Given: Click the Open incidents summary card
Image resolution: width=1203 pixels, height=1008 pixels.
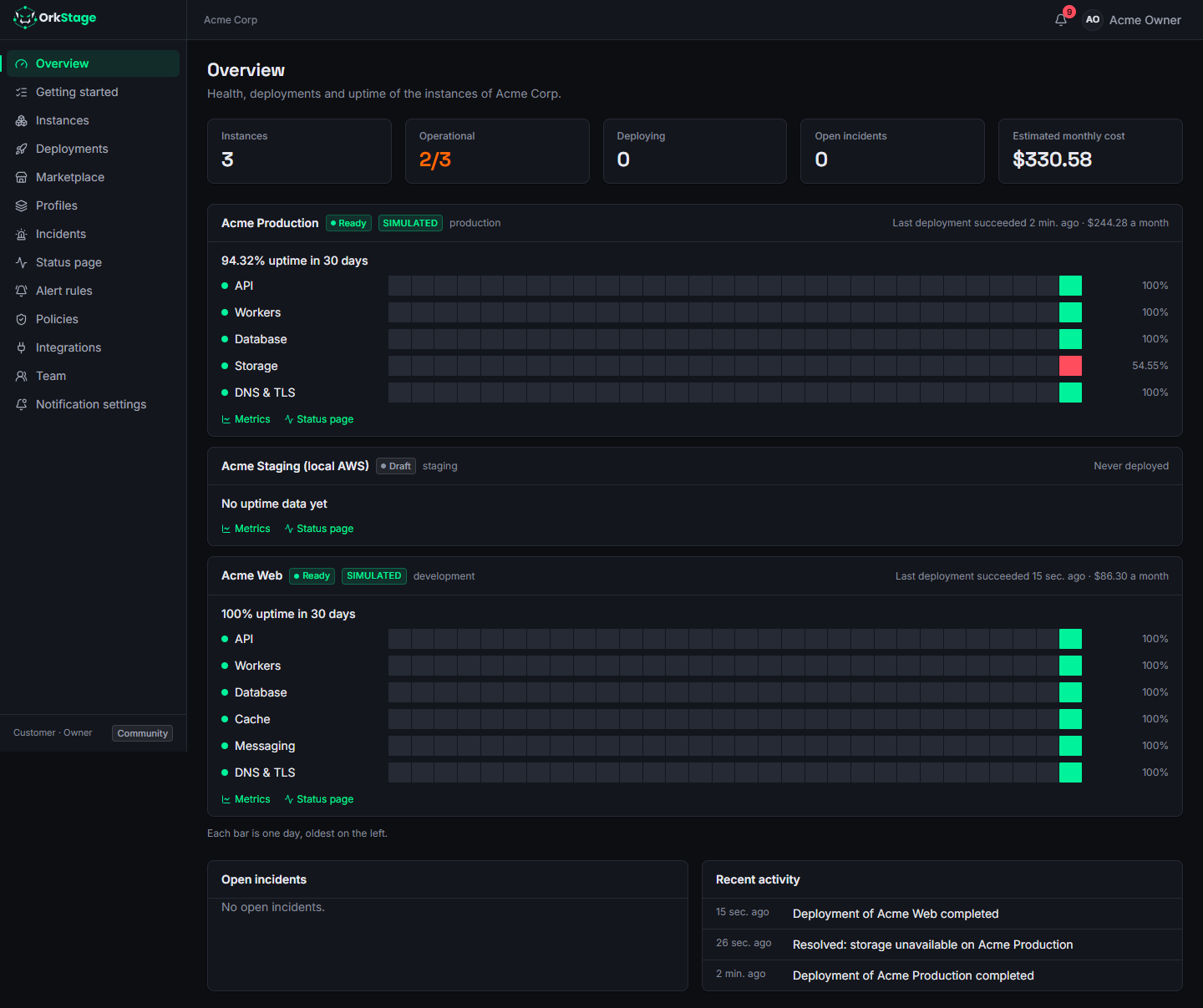Looking at the screenshot, I should (x=892, y=151).
